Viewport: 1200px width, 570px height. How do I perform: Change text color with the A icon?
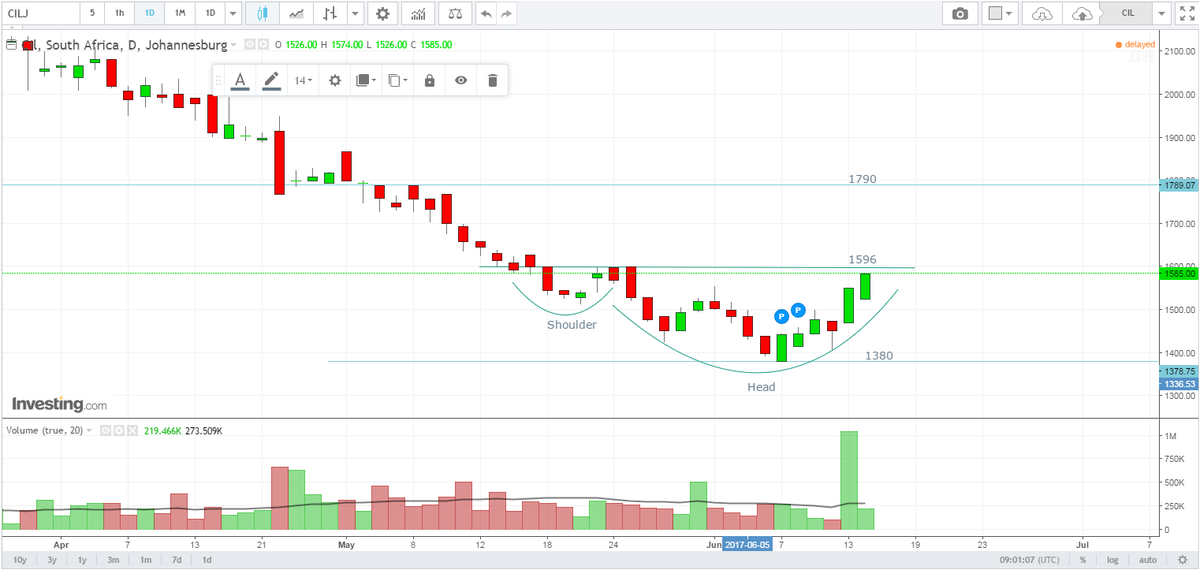coord(240,80)
